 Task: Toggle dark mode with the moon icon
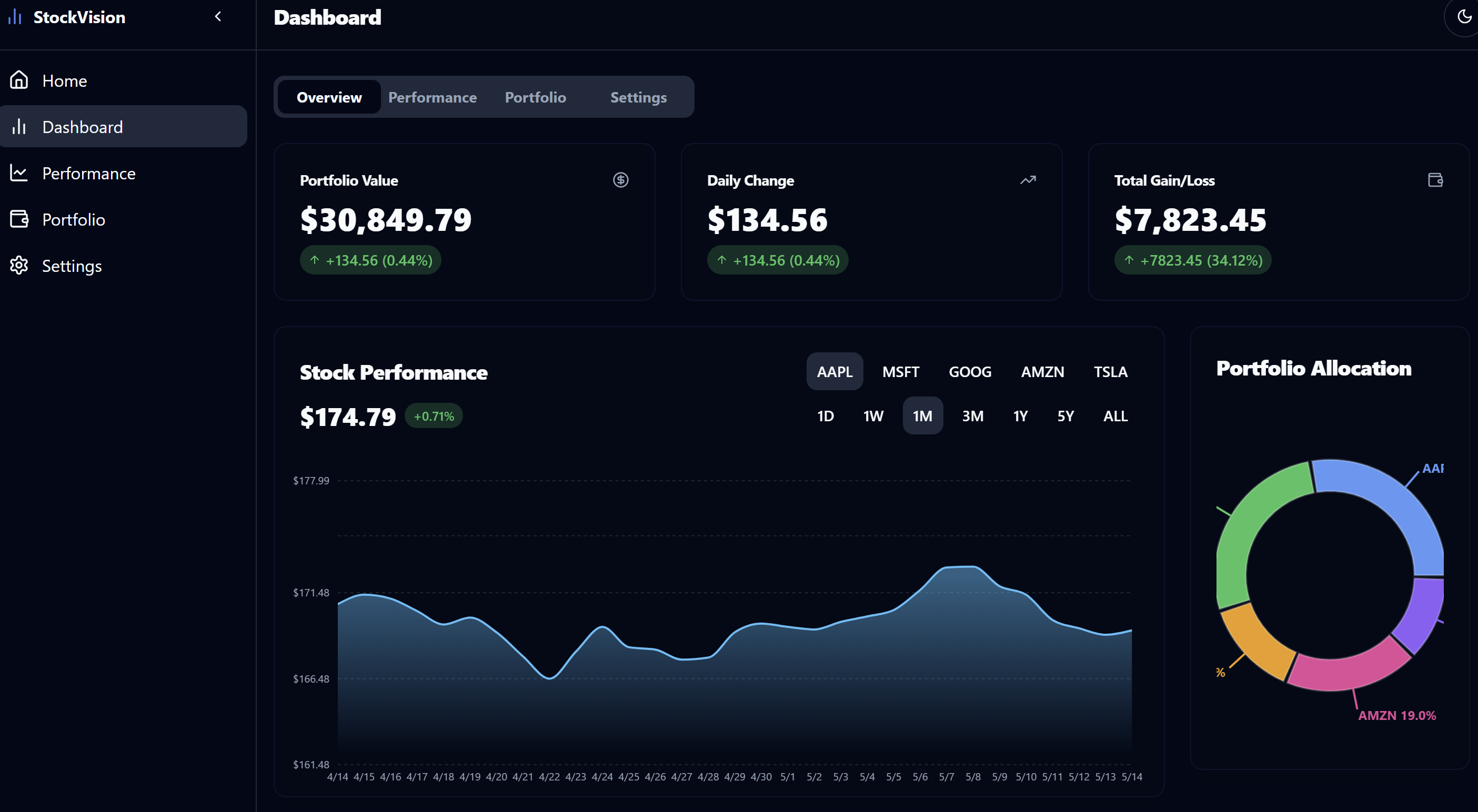[x=1464, y=17]
